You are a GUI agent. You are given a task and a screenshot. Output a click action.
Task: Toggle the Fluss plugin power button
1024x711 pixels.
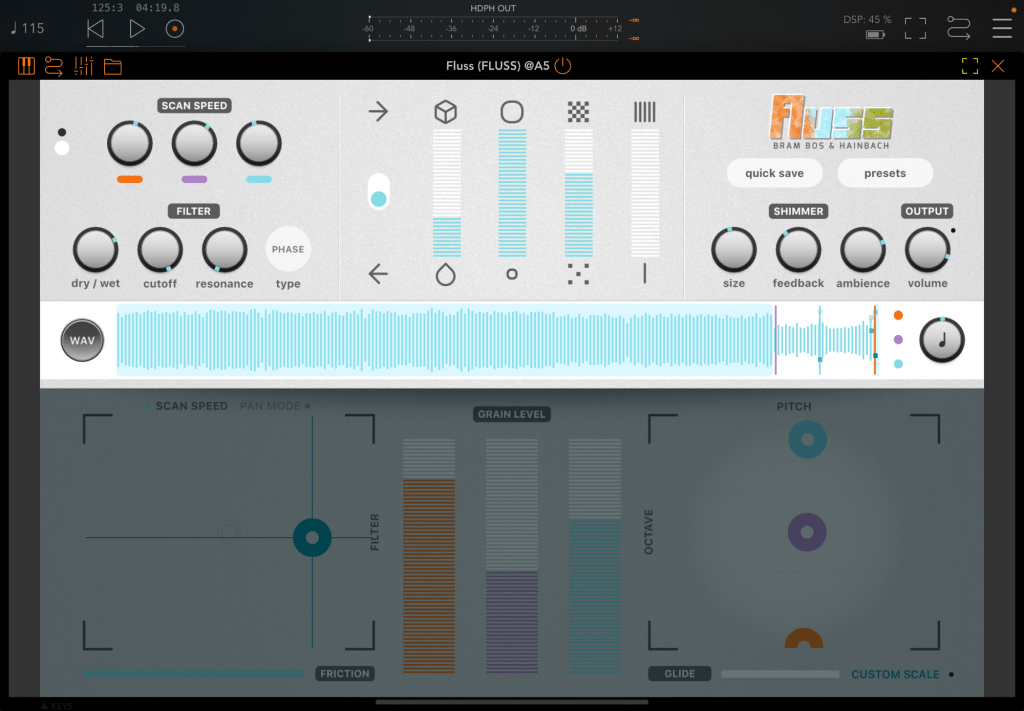click(x=563, y=67)
